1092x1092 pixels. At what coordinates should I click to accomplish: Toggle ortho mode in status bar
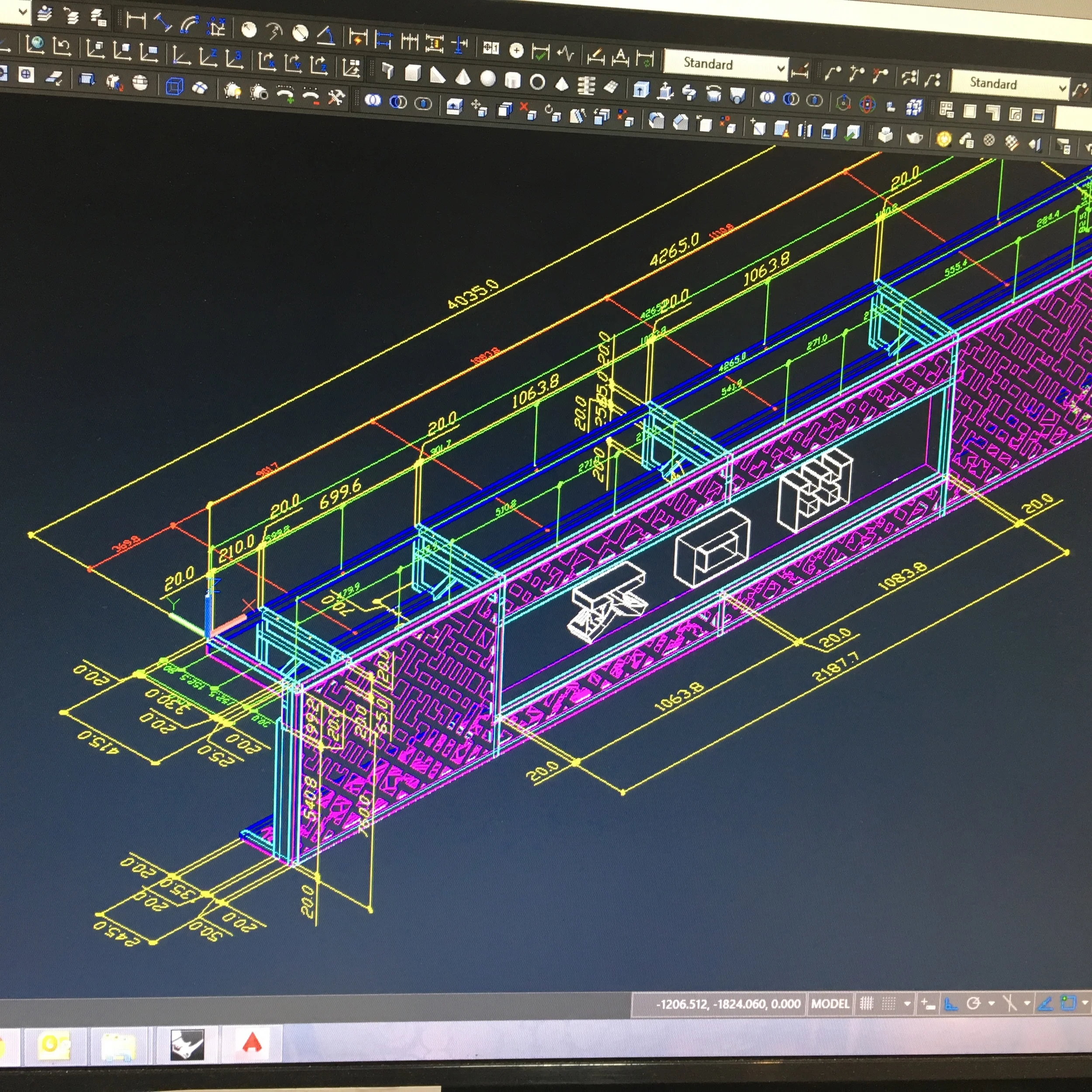click(951, 1004)
